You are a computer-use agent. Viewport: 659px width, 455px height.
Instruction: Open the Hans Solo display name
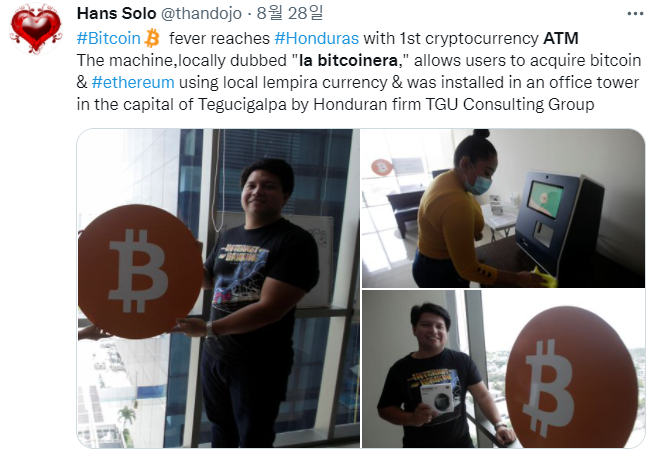tap(116, 13)
